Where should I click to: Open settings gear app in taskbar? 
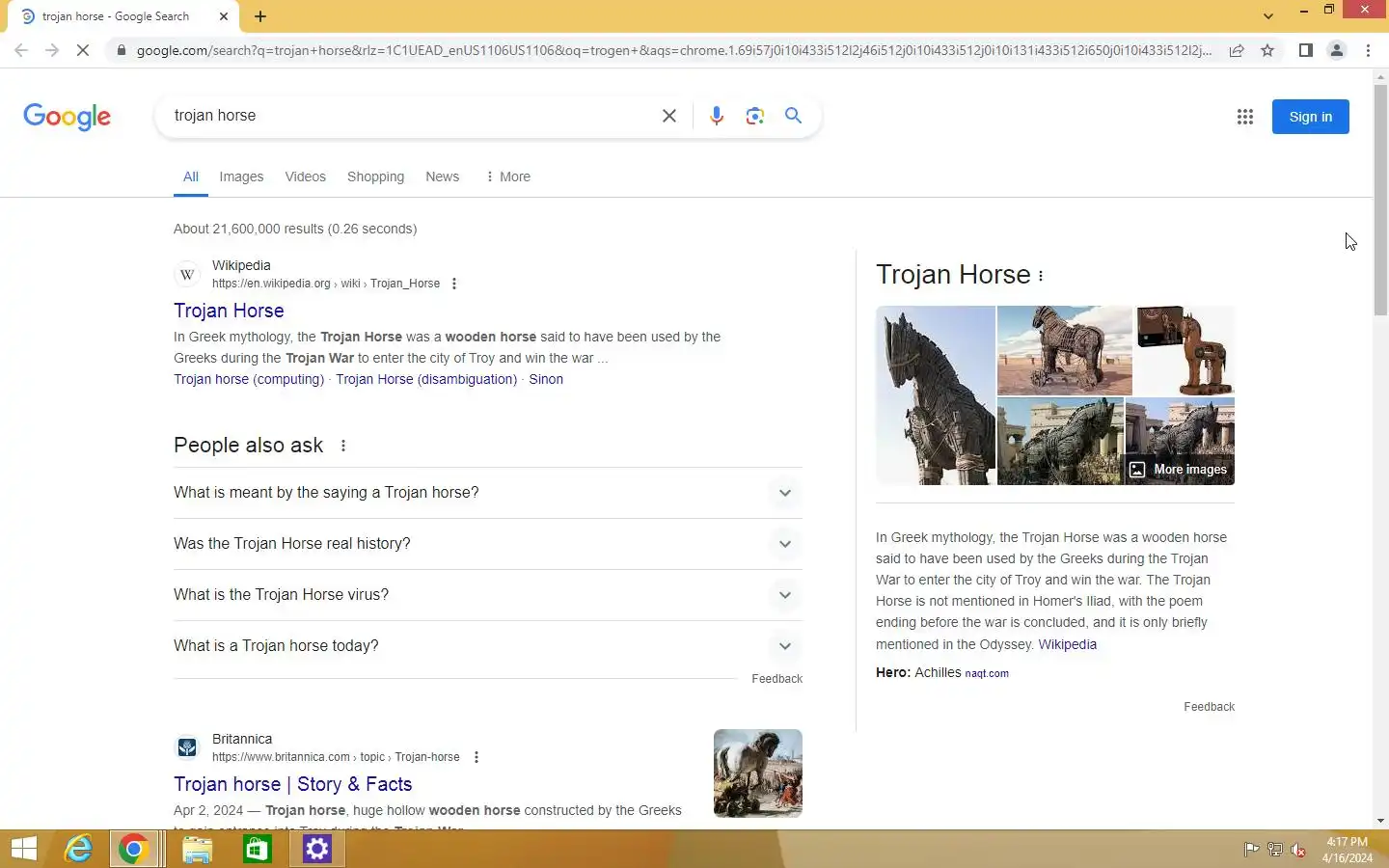pyautogui.click(x=317, y=850)
